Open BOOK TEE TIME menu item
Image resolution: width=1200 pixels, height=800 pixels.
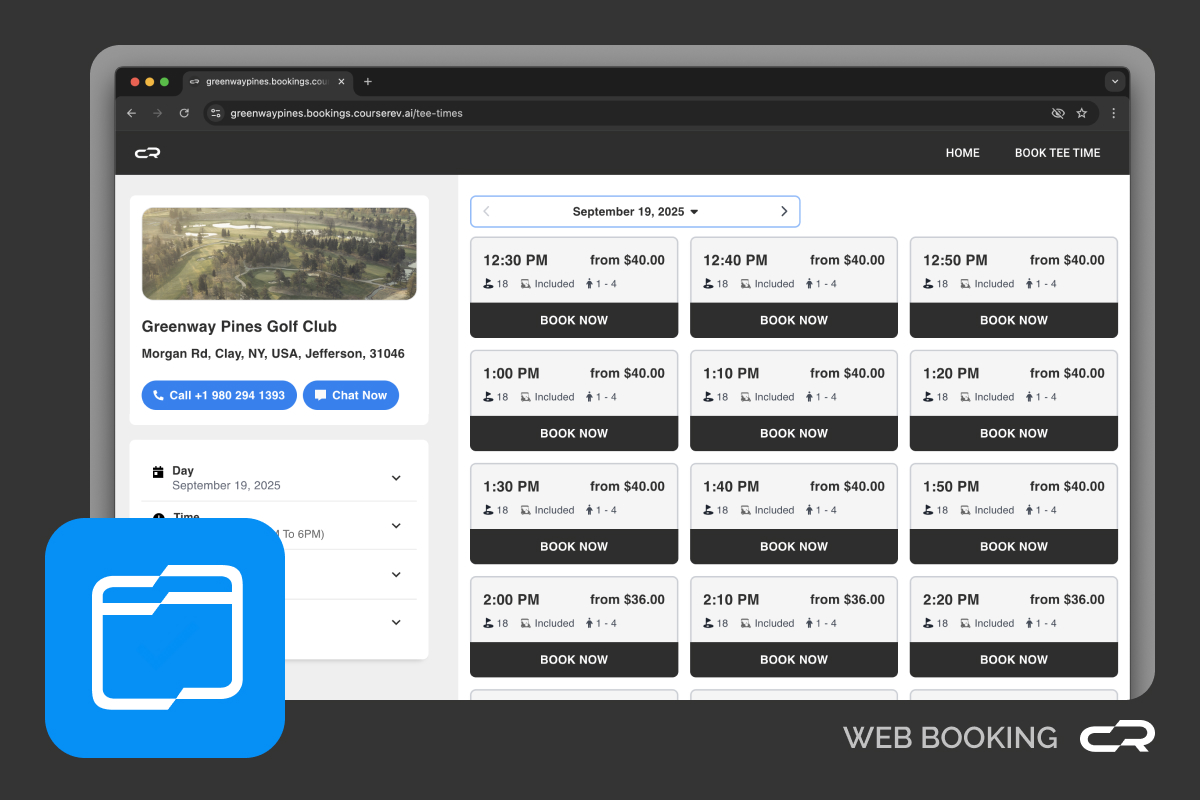coord(1057,153)
